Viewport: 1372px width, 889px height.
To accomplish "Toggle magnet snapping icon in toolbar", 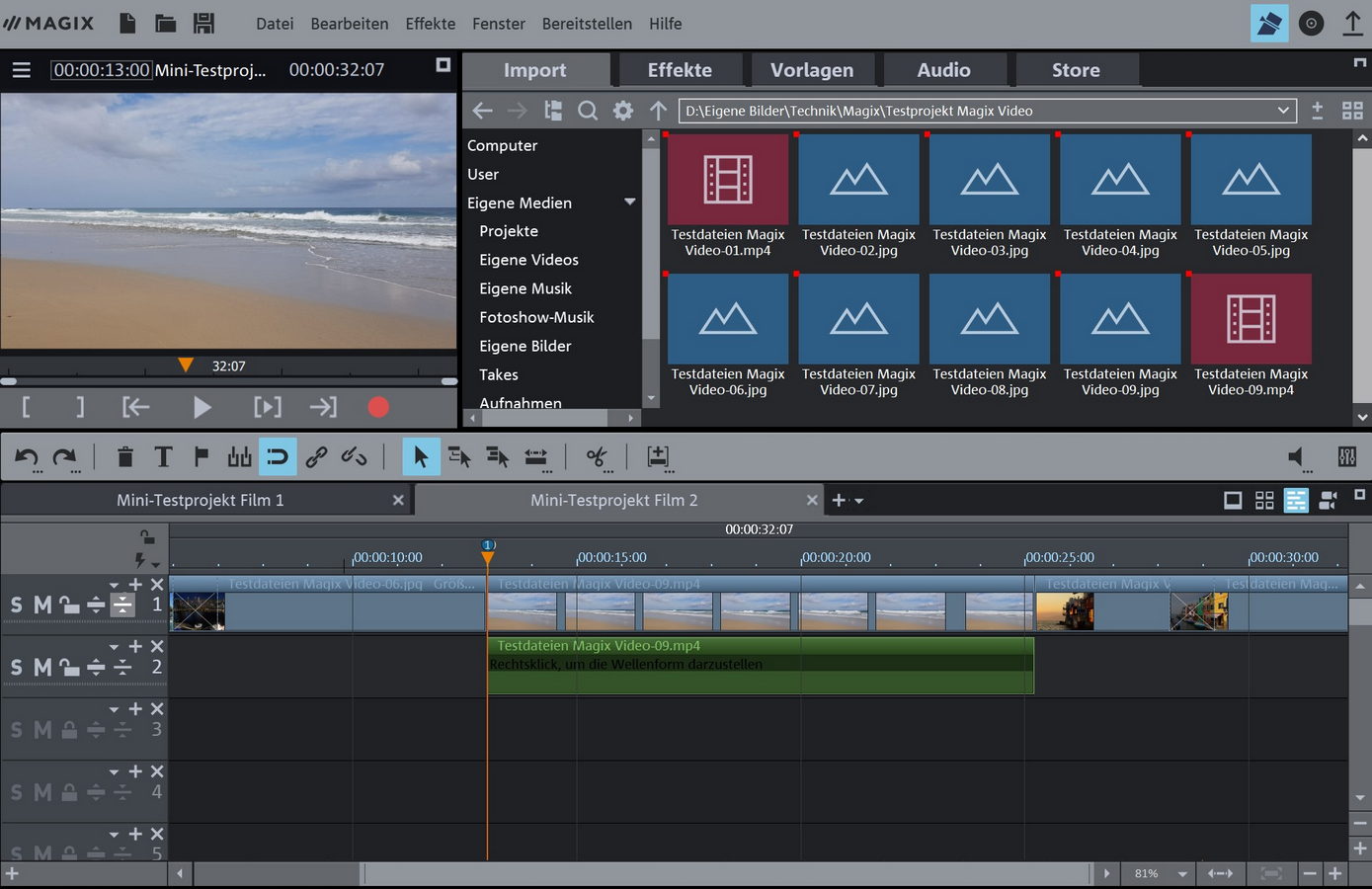I will (278, 456).
